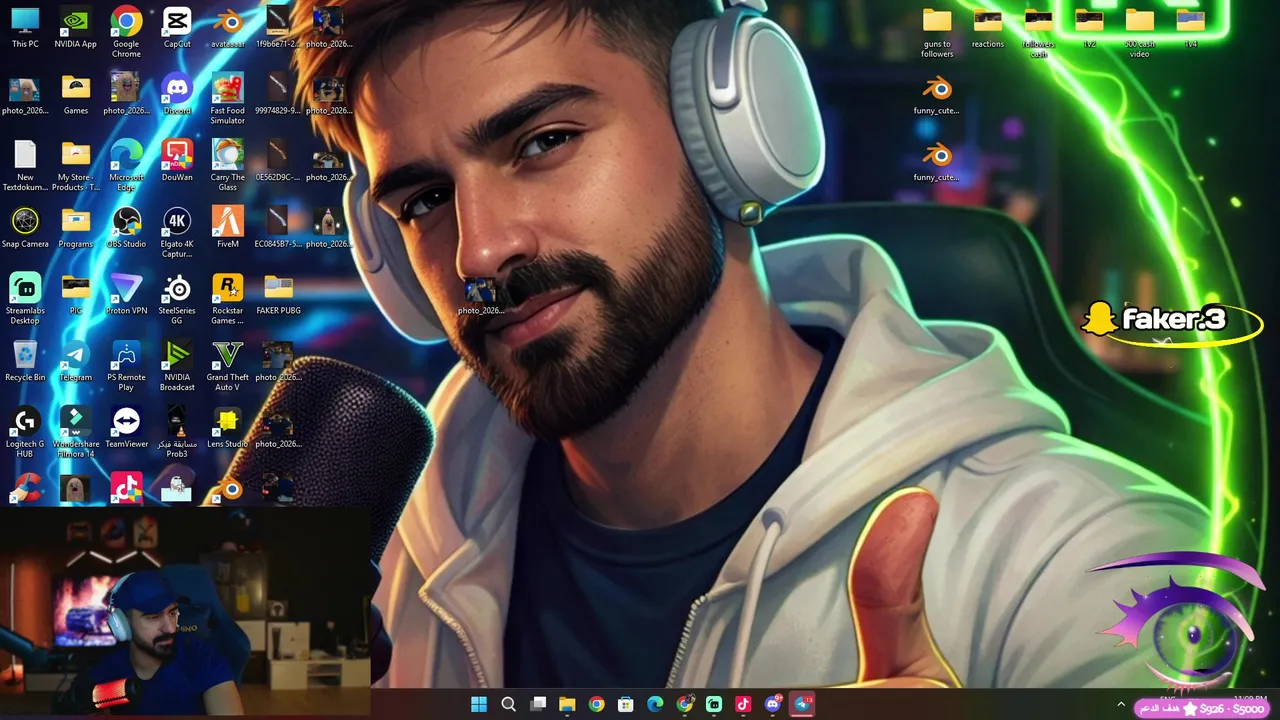Select the Logitech G HUB shortcut
Screen dimensions: 1280x720
25,433
